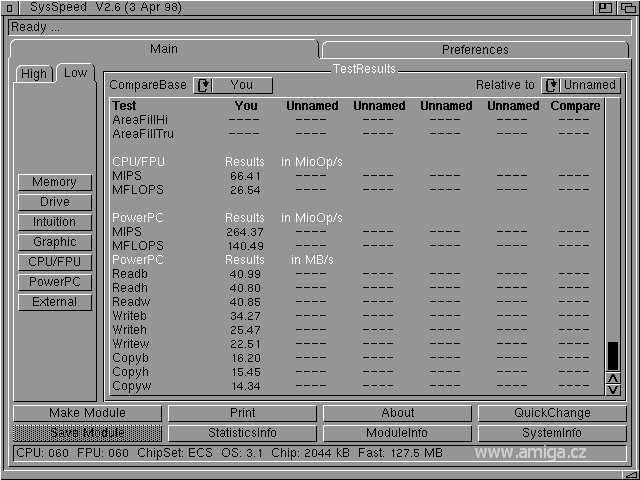This screenshot has width=640, height=480.
Task: Run the Memory test
Action: [54, 182]
